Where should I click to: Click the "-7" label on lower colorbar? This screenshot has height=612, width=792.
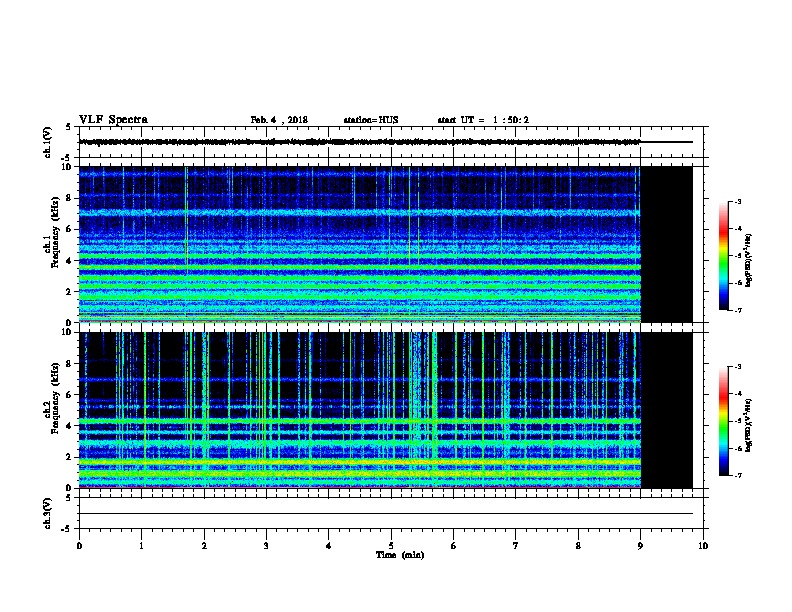tap(737, 475)
